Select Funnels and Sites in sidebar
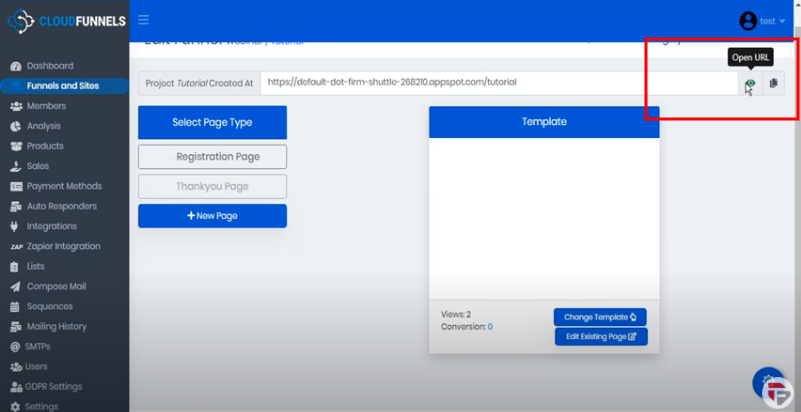The width and height of the screenshot is (801, 412). [x=62, y=86]
